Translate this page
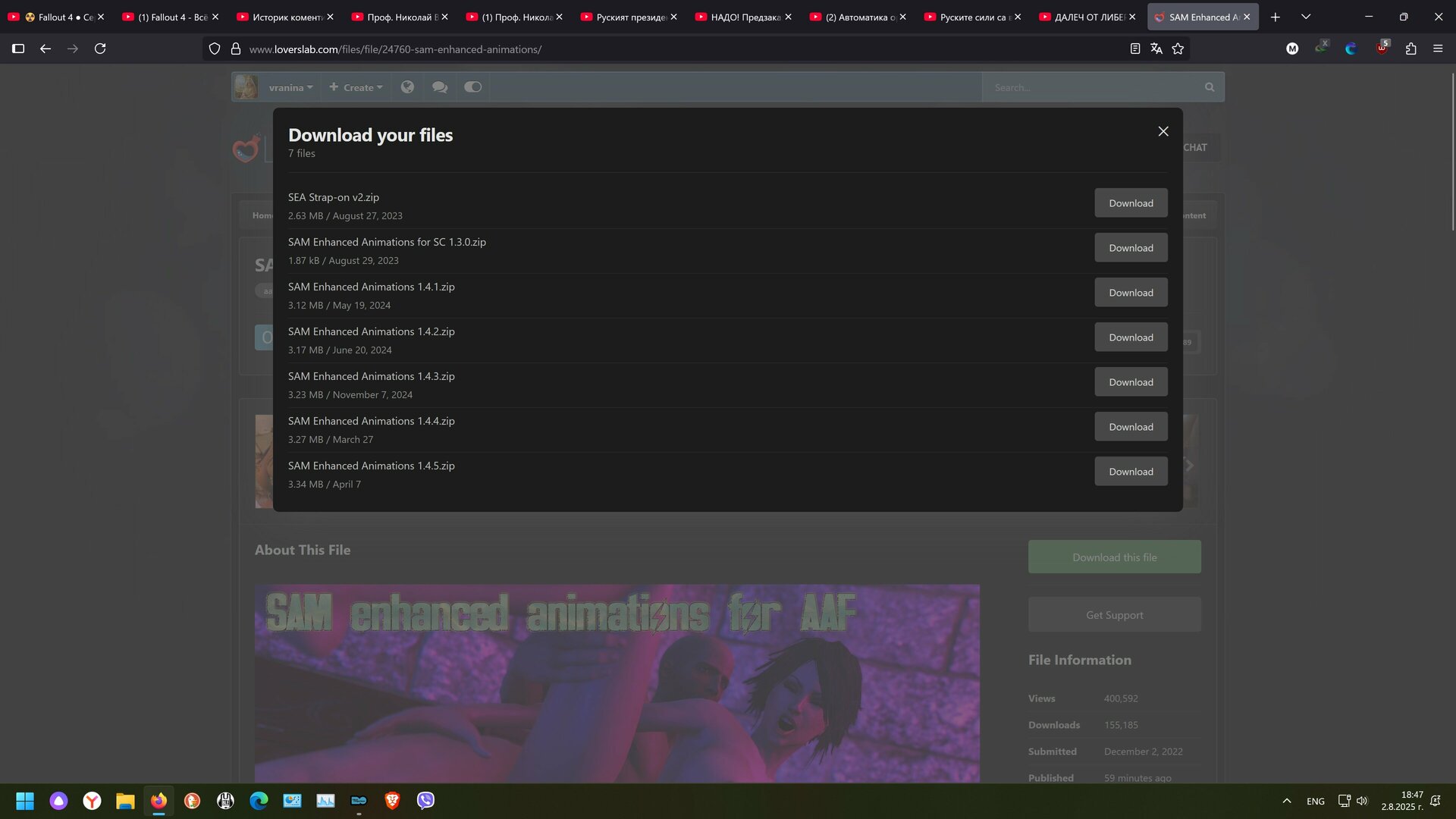This screenshot has height=819, width=1456. point(1156,49)
